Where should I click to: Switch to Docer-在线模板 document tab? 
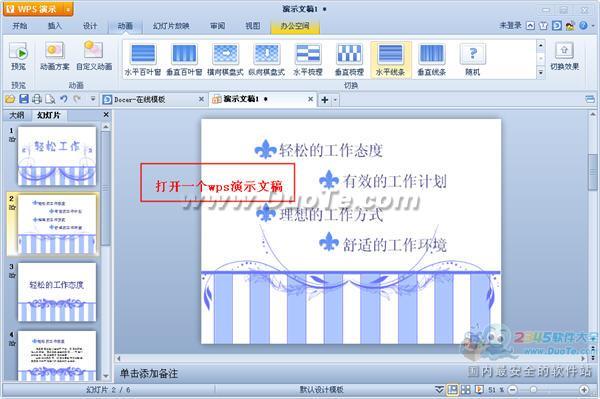(139, 99)
